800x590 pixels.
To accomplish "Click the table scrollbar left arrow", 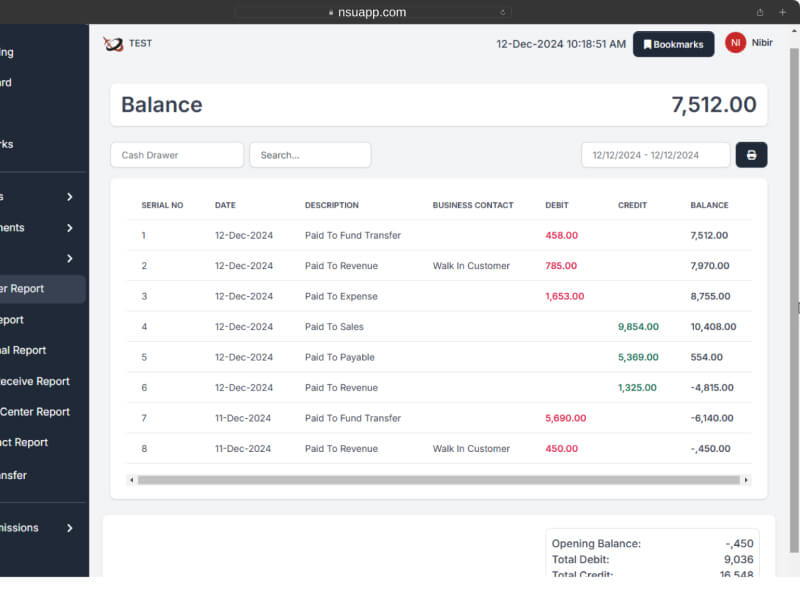I will [x=132, y=480].
